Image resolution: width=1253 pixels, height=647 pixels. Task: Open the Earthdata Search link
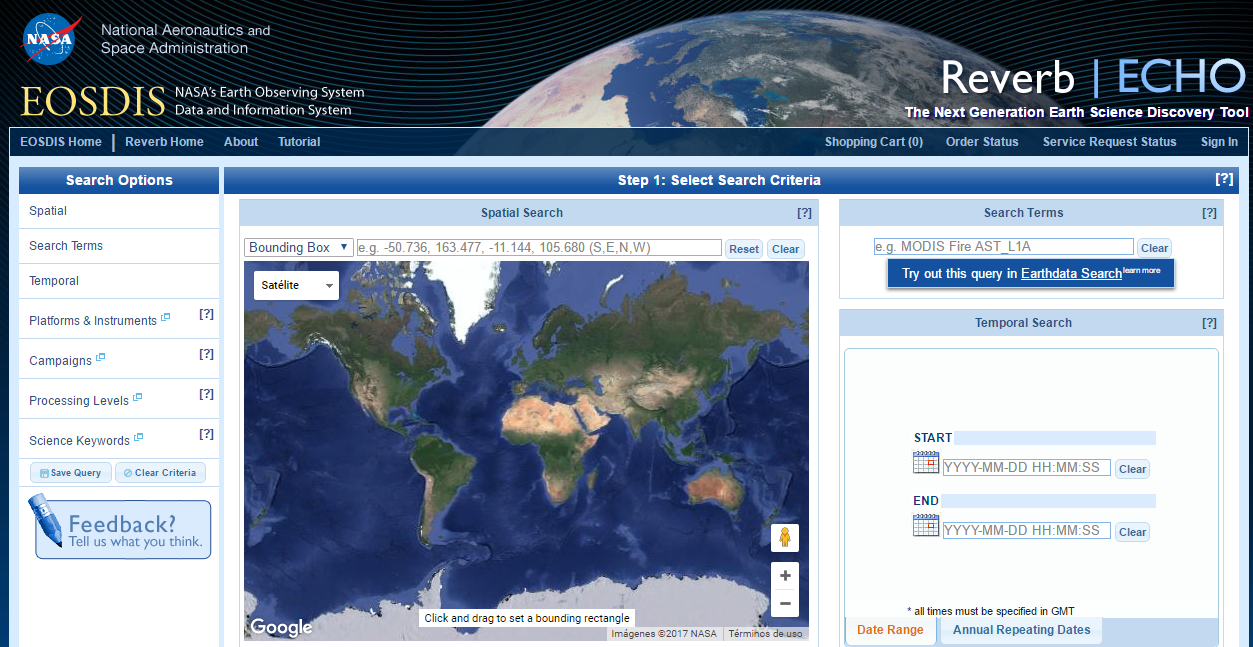[x=1071, y=274]
